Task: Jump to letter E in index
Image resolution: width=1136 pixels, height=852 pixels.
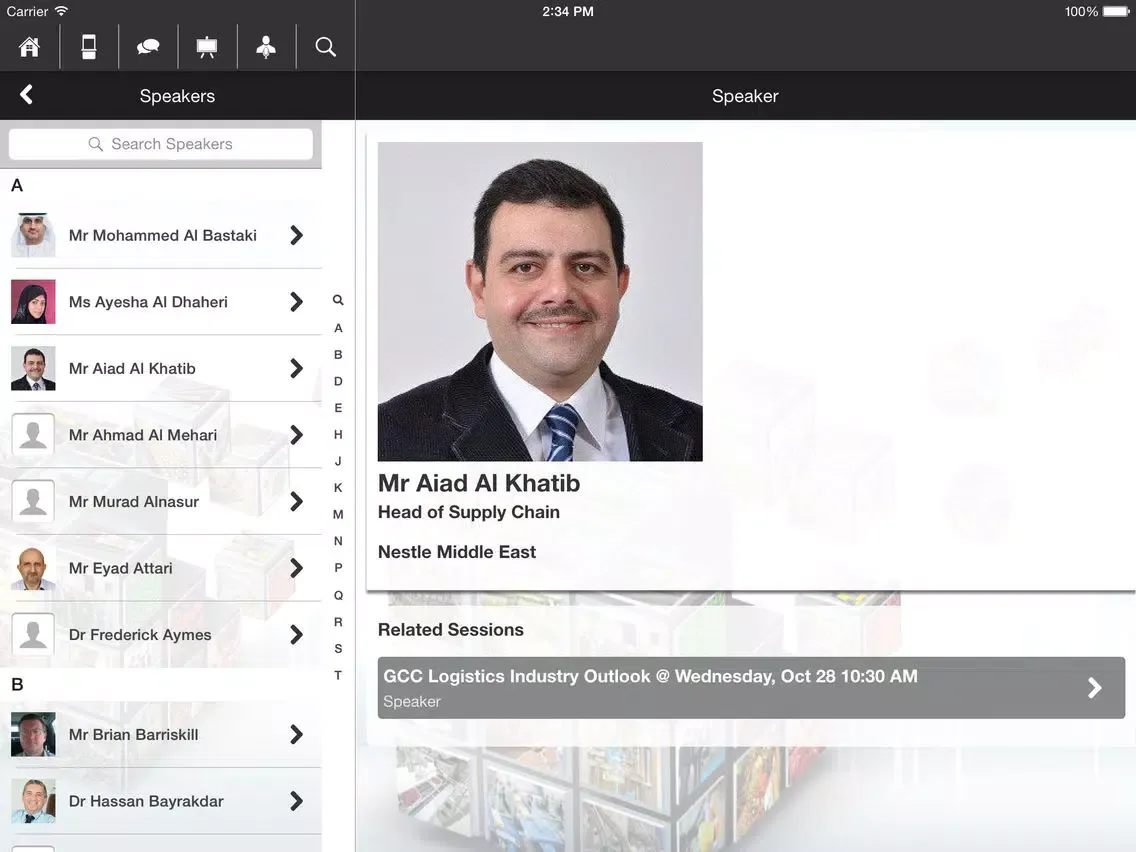Action: (338, 408)
